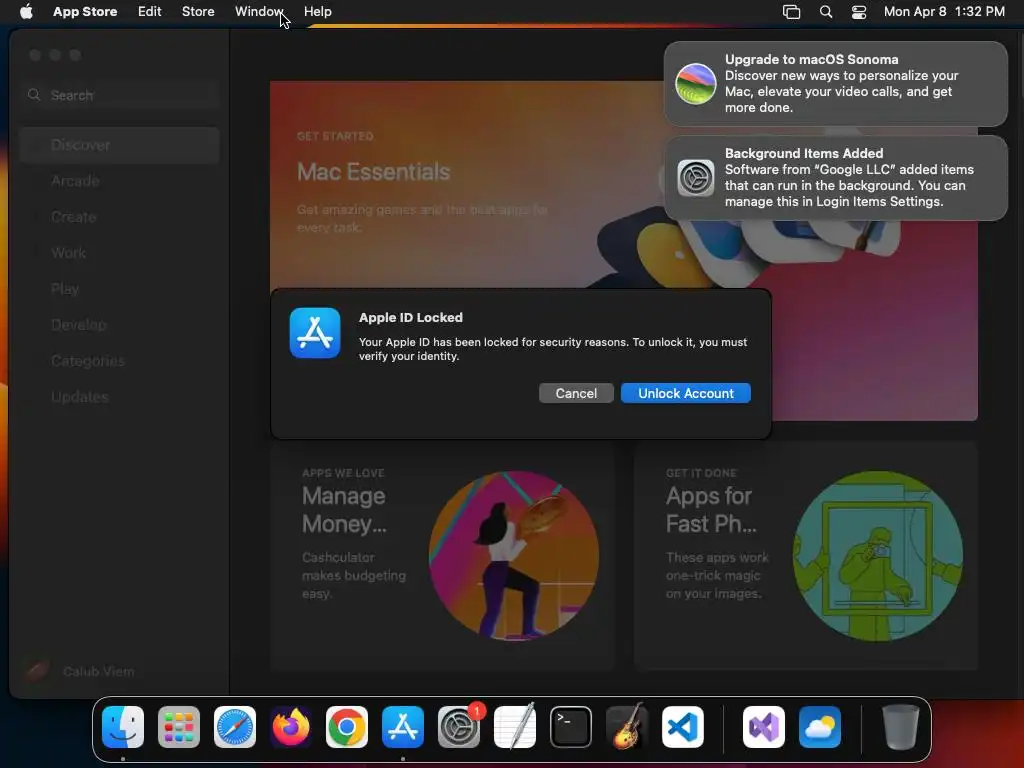The width and height of the screenshot is (1024, 768).
Task: Open TextEdit from the dock
Action: pyautogui.click(x=515, y=727)
